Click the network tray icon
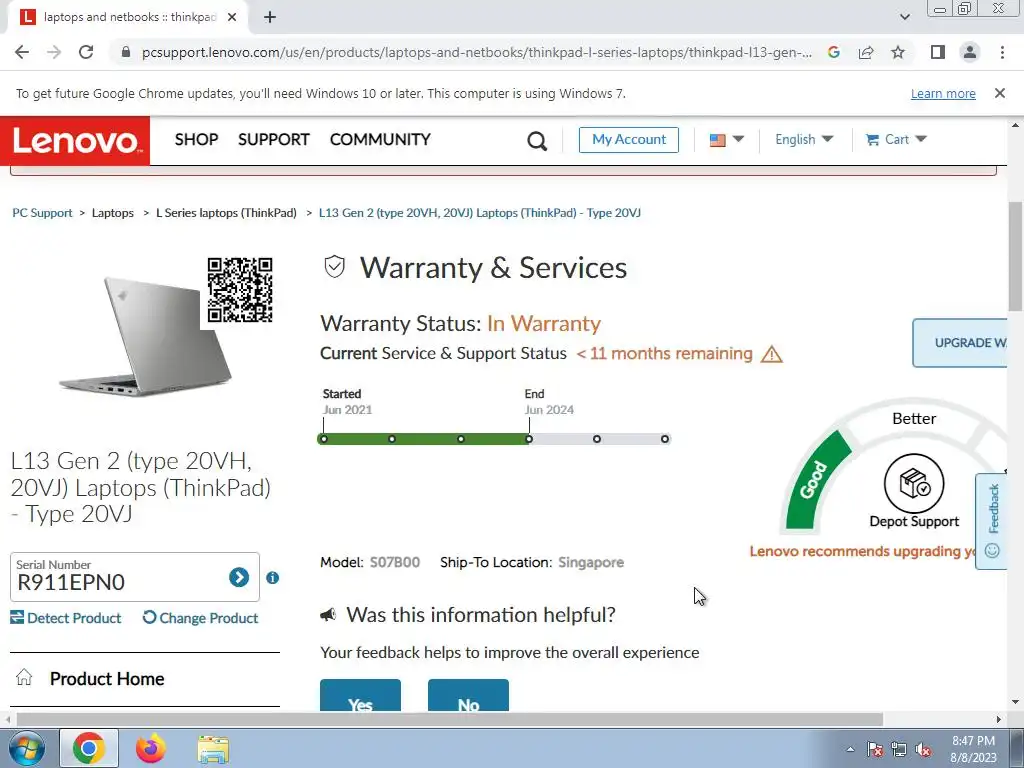This screenshot has width=1024, height=768. pyautogui.click(x=899, y=750)
